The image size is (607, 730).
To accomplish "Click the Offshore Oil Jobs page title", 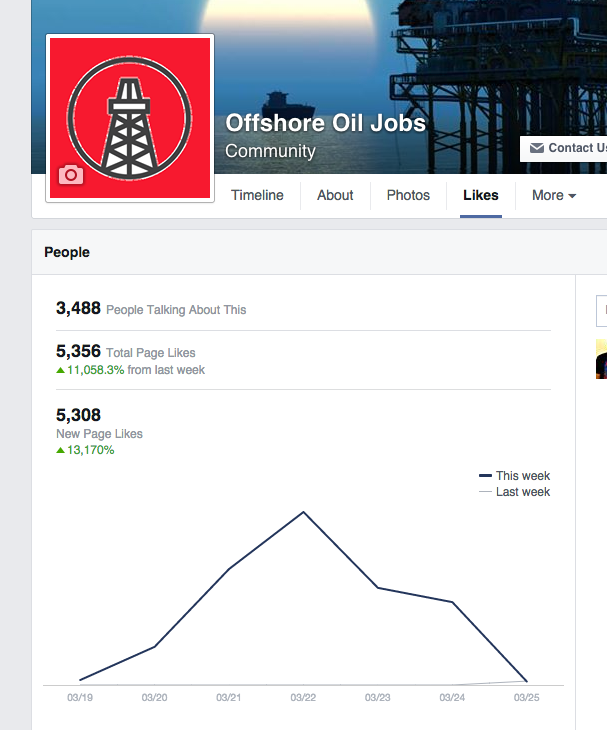I will coord(325,123).
